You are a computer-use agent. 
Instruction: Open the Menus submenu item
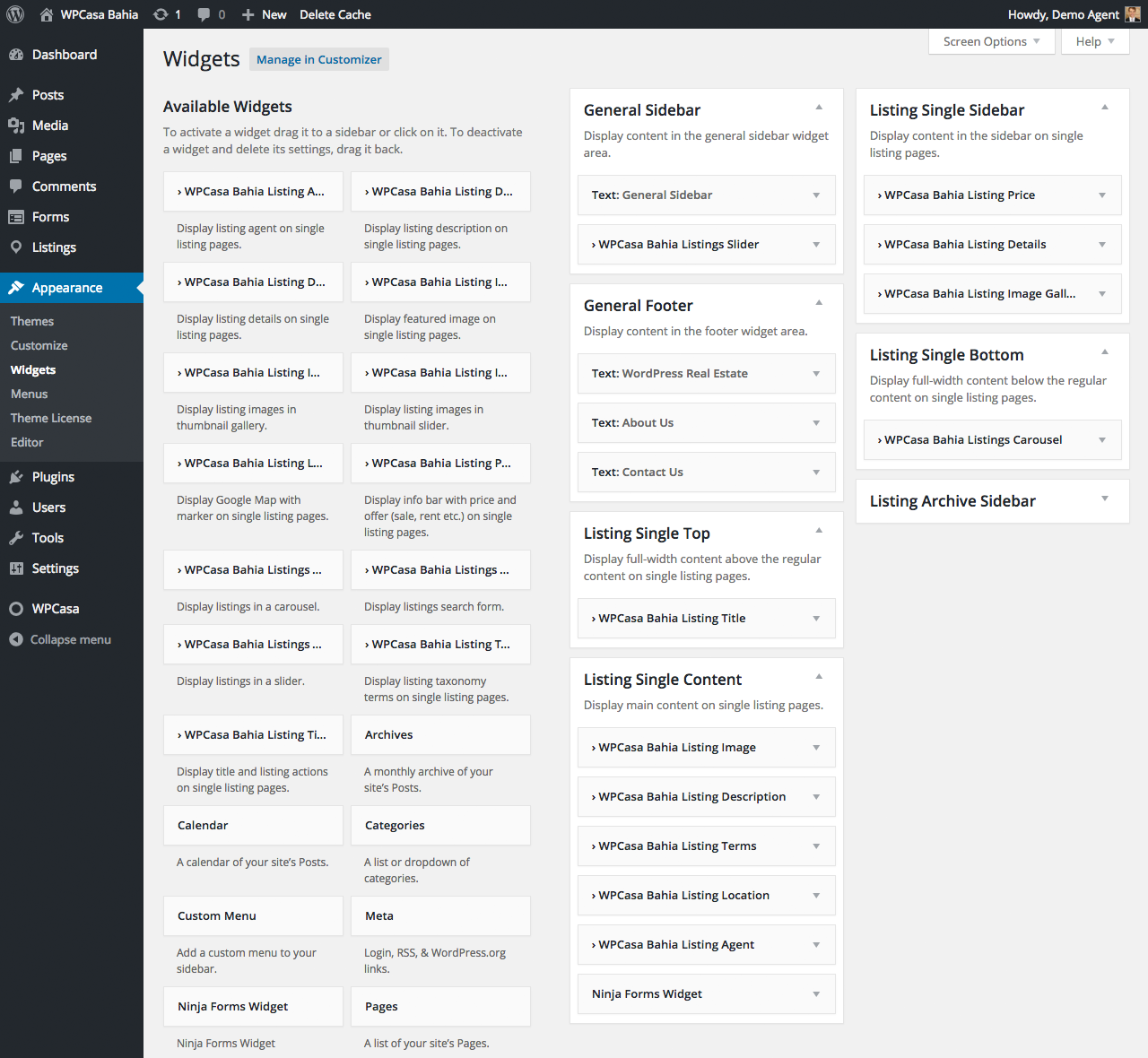coord(30,394)
